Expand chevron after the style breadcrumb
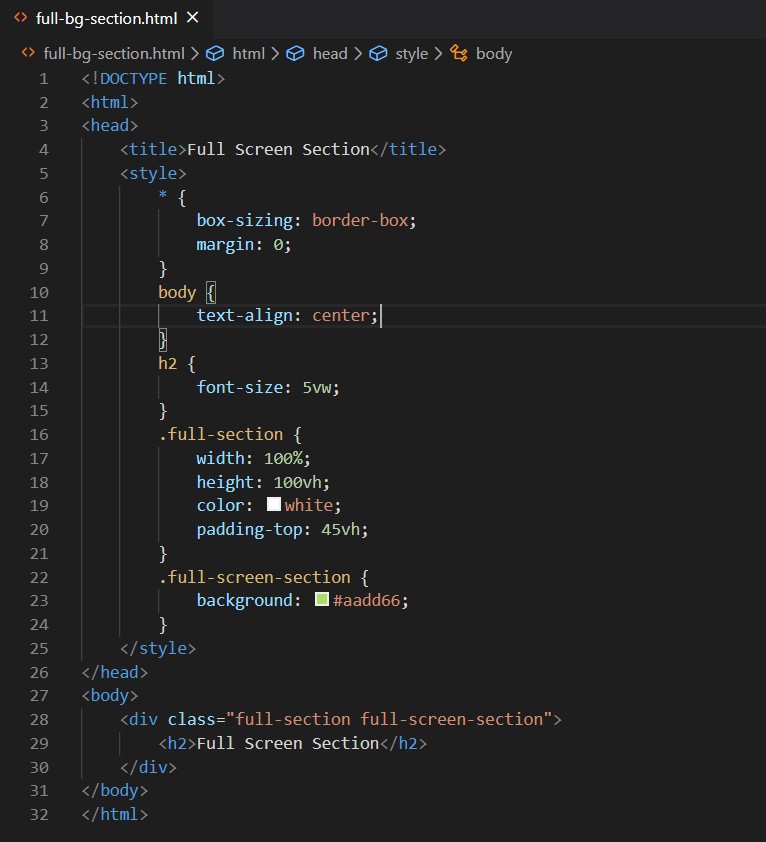The height and width of the screenshot is (842, 766). tap(438, 54)
